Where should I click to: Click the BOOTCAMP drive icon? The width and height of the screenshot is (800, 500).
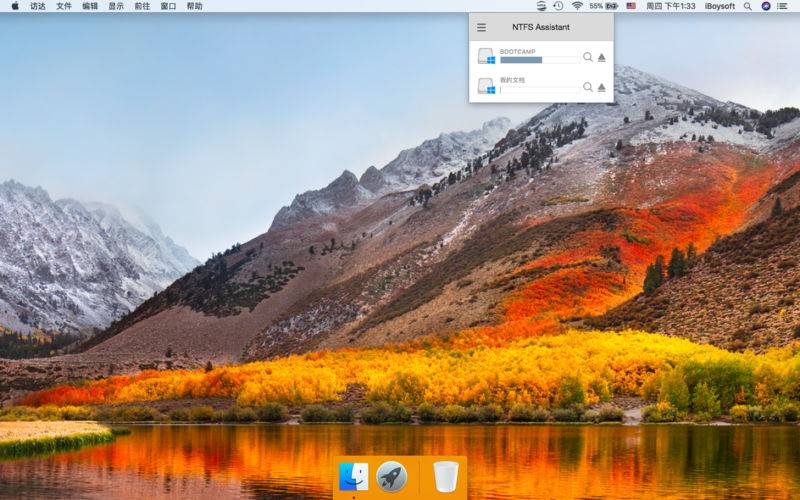[486, 56]
